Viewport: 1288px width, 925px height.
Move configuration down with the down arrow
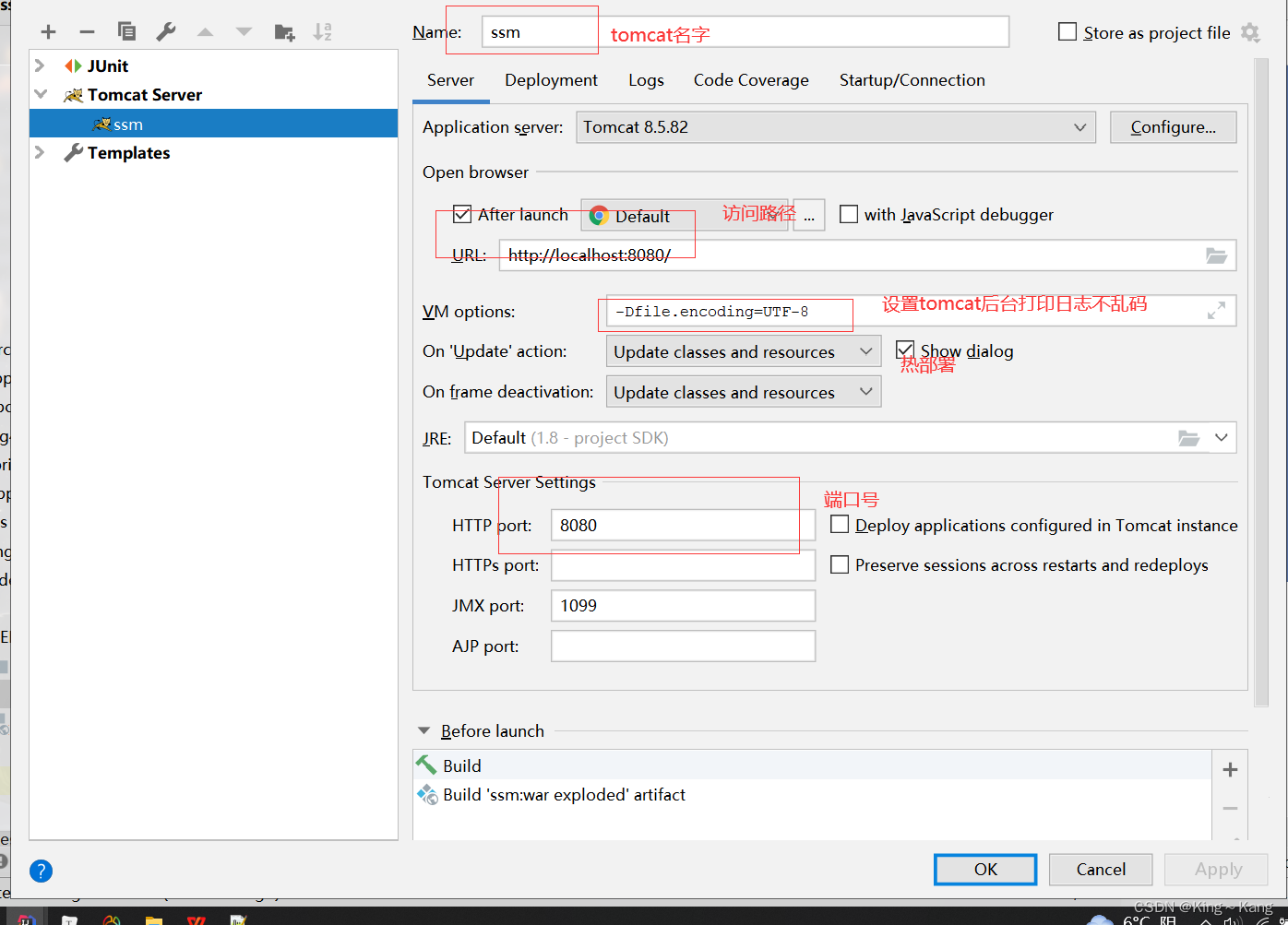pyautogui.click(x=244, y=32)
